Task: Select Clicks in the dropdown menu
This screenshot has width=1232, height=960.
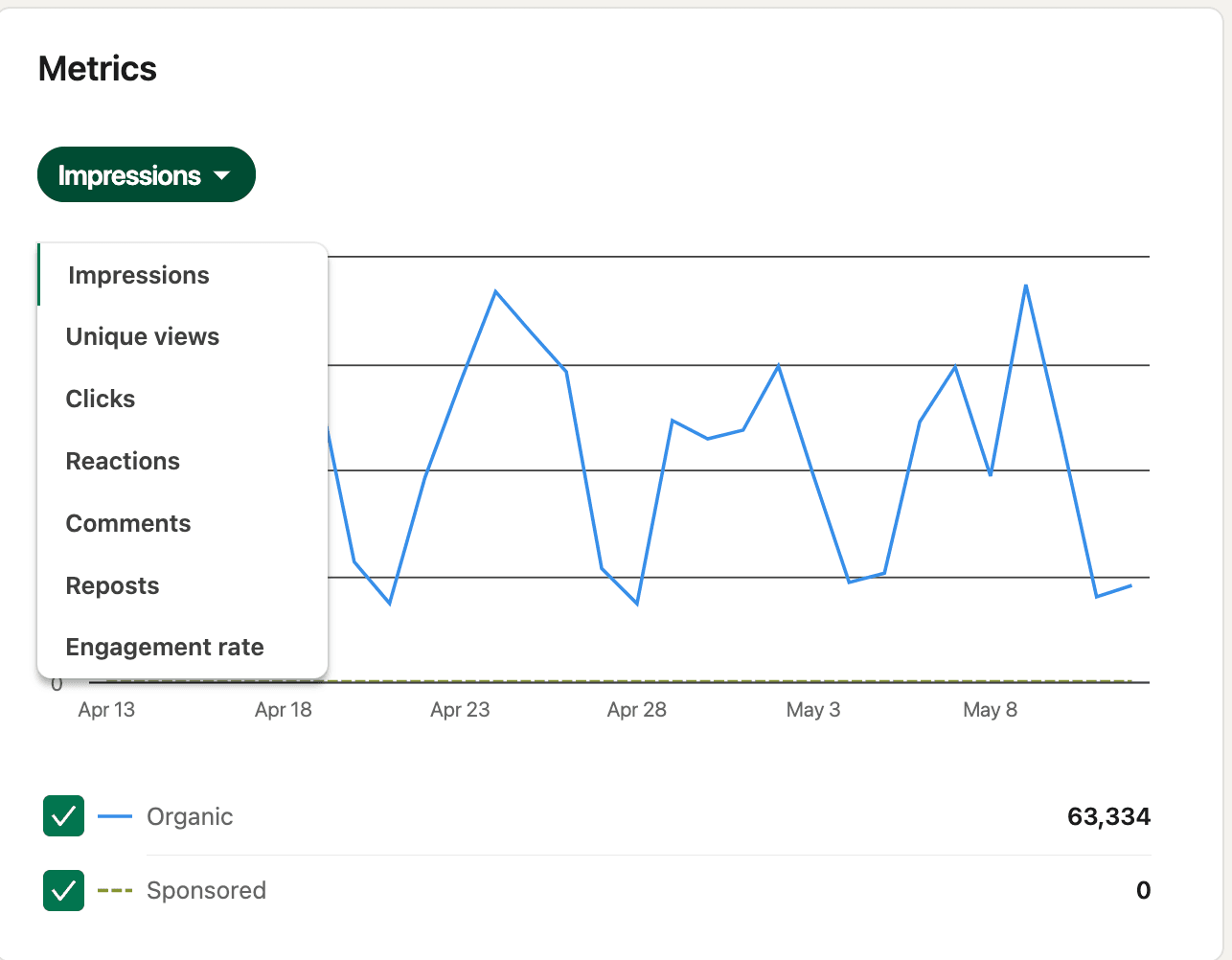Action: [100, 399]
